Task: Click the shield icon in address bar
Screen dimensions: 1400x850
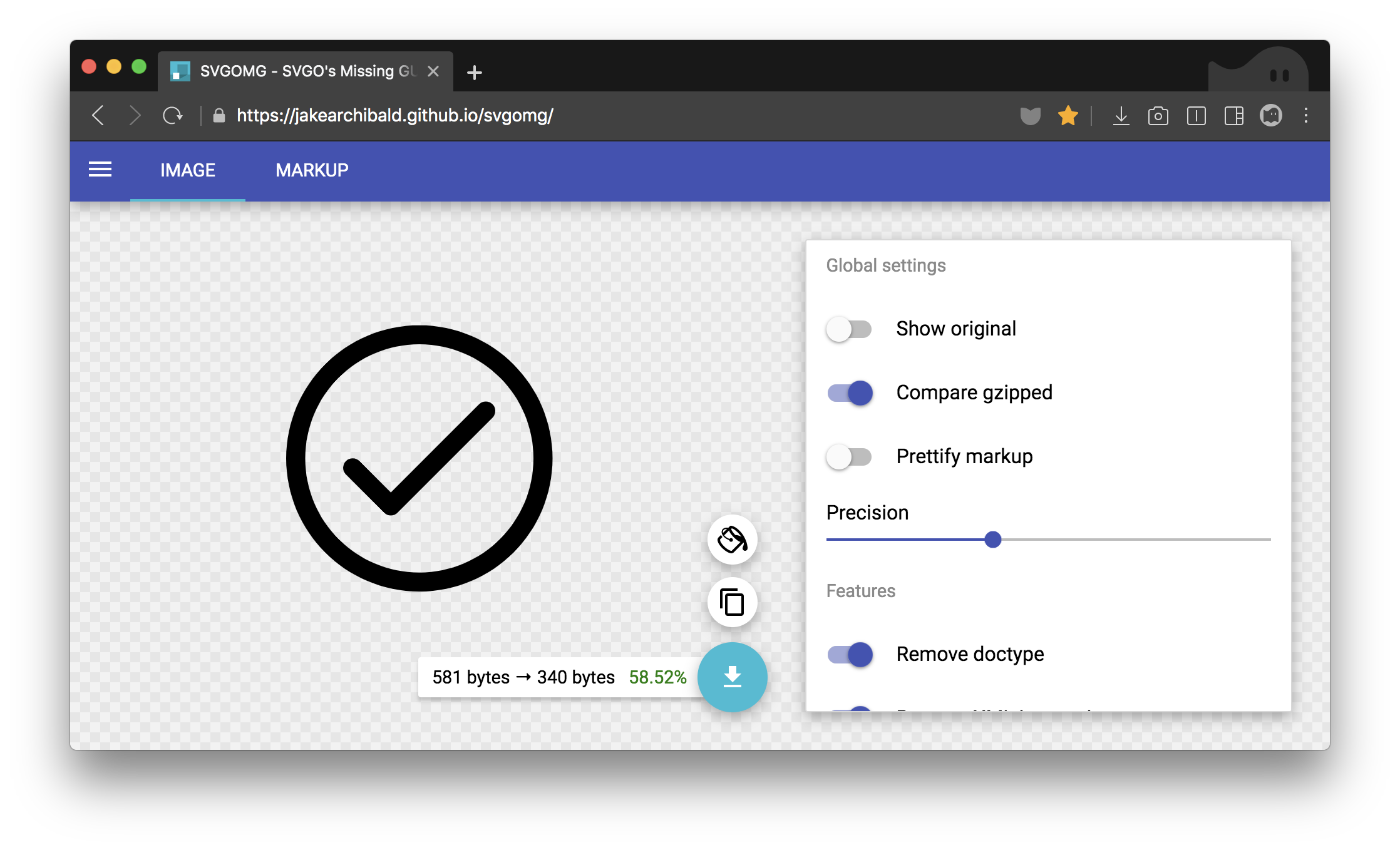Action: coord(1030,116)
